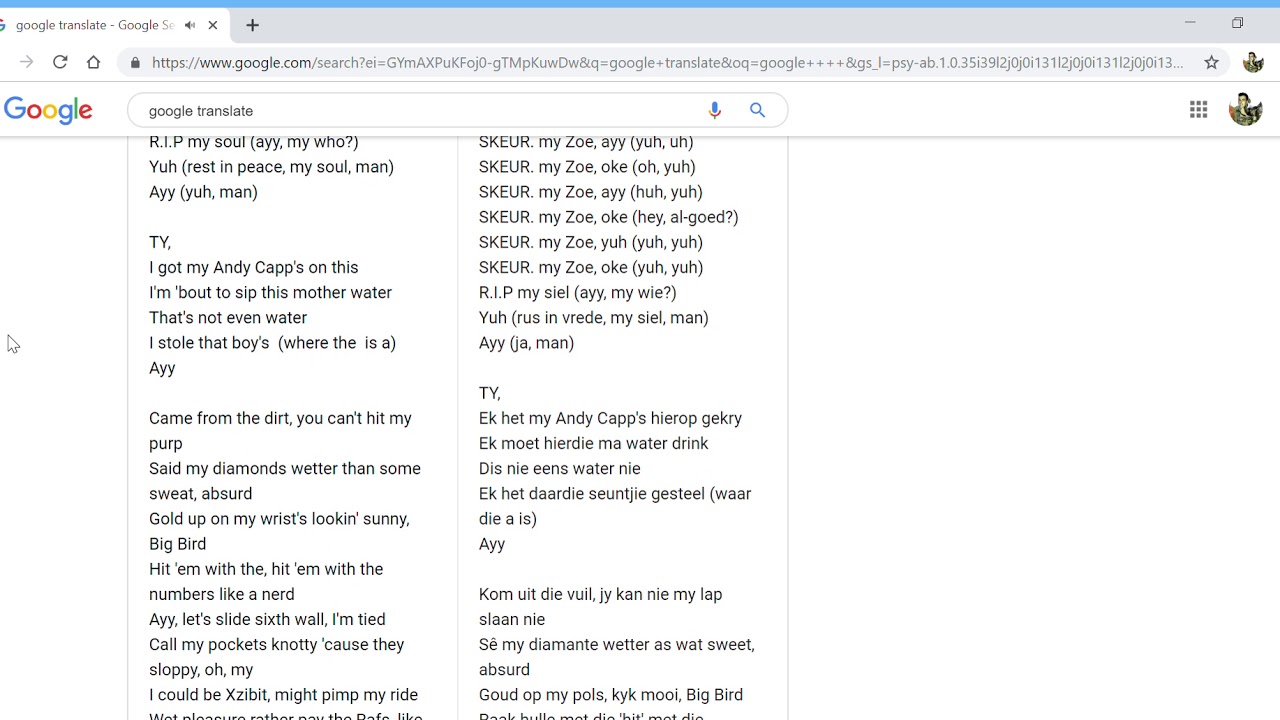The width and height of the screenshot is (1280, 720).
Task: Close the google translate tab
Action: 213,25
